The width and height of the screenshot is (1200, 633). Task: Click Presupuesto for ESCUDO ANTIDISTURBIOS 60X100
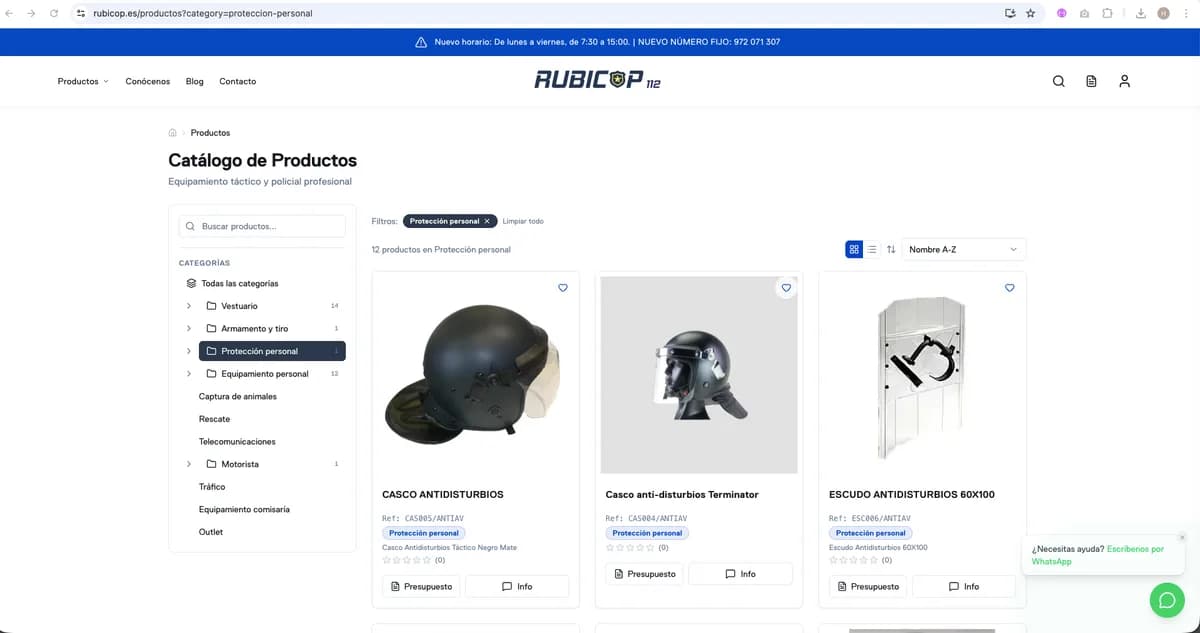867,586
